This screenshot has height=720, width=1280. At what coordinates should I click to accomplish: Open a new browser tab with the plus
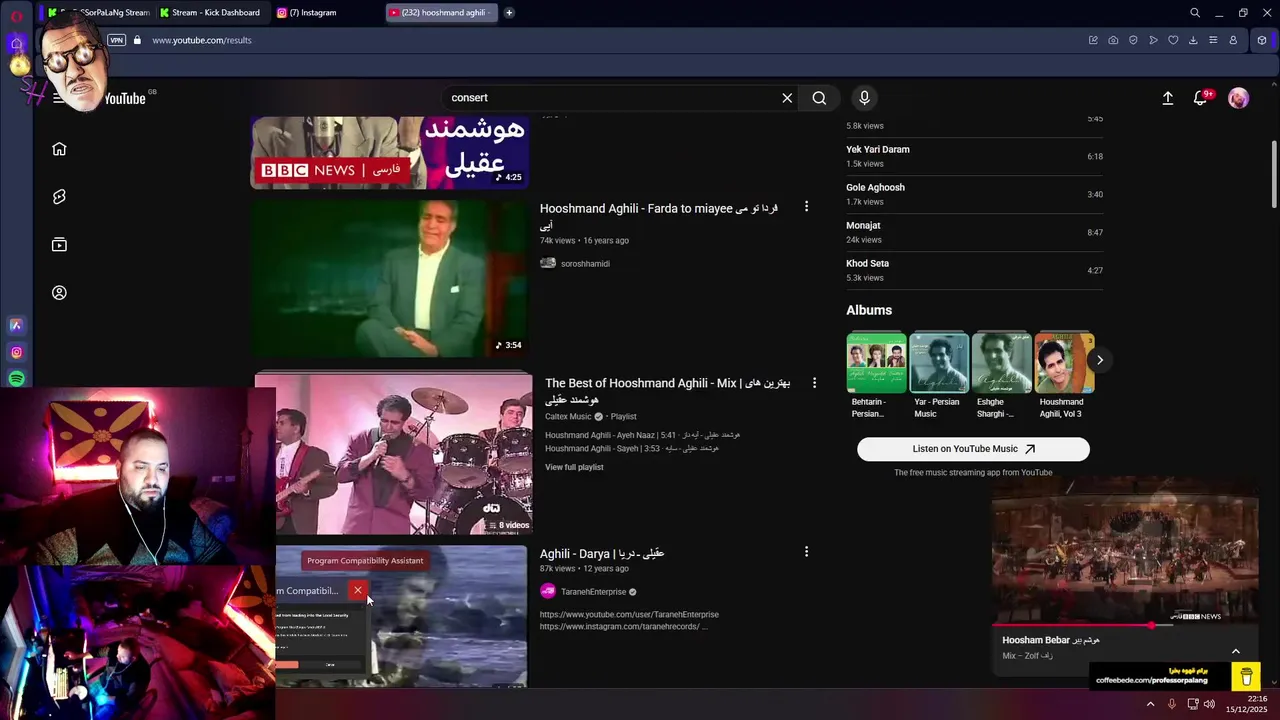click(x=509, y=13)
